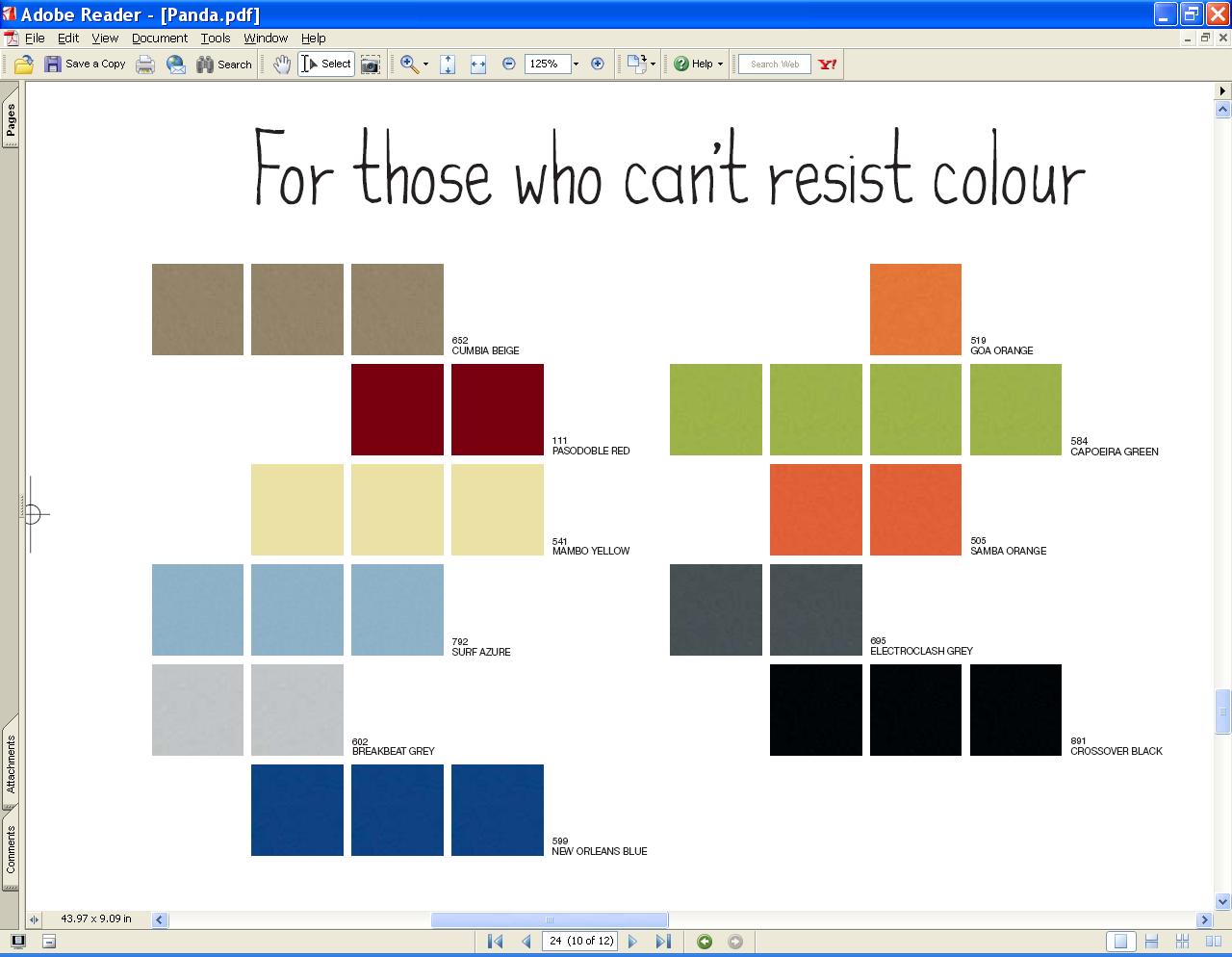This screenshot has width=1232, height=957.
Task: Click the page number field 24
Action: pyautogui.click(x=580, y=941)
